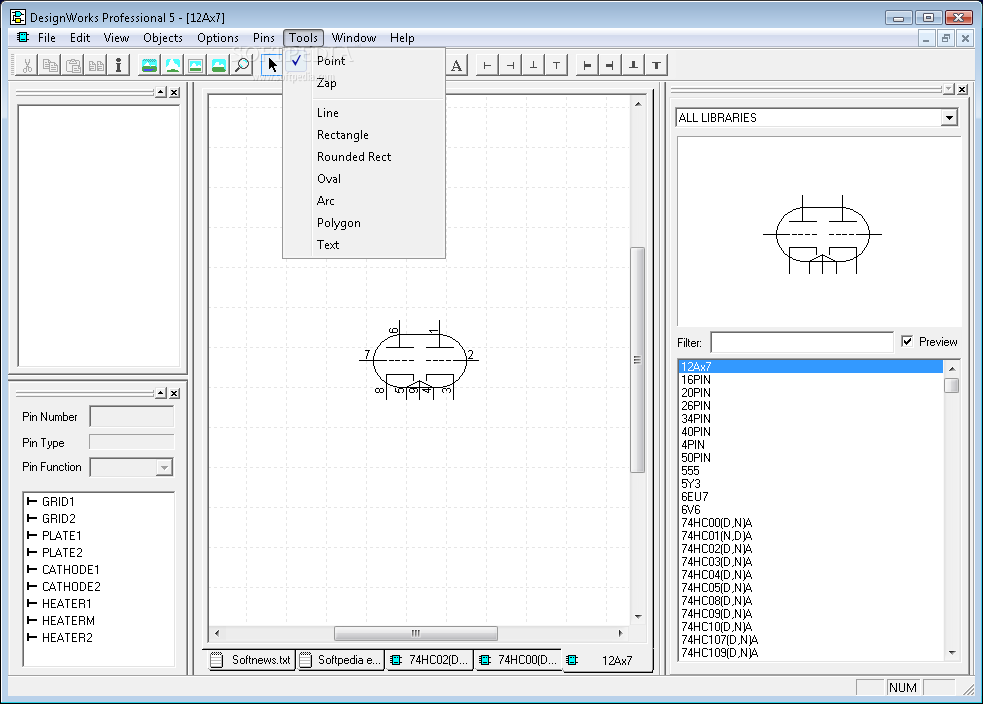
Task: Choose Arc from the Tools menu
Action: (364, 201)
